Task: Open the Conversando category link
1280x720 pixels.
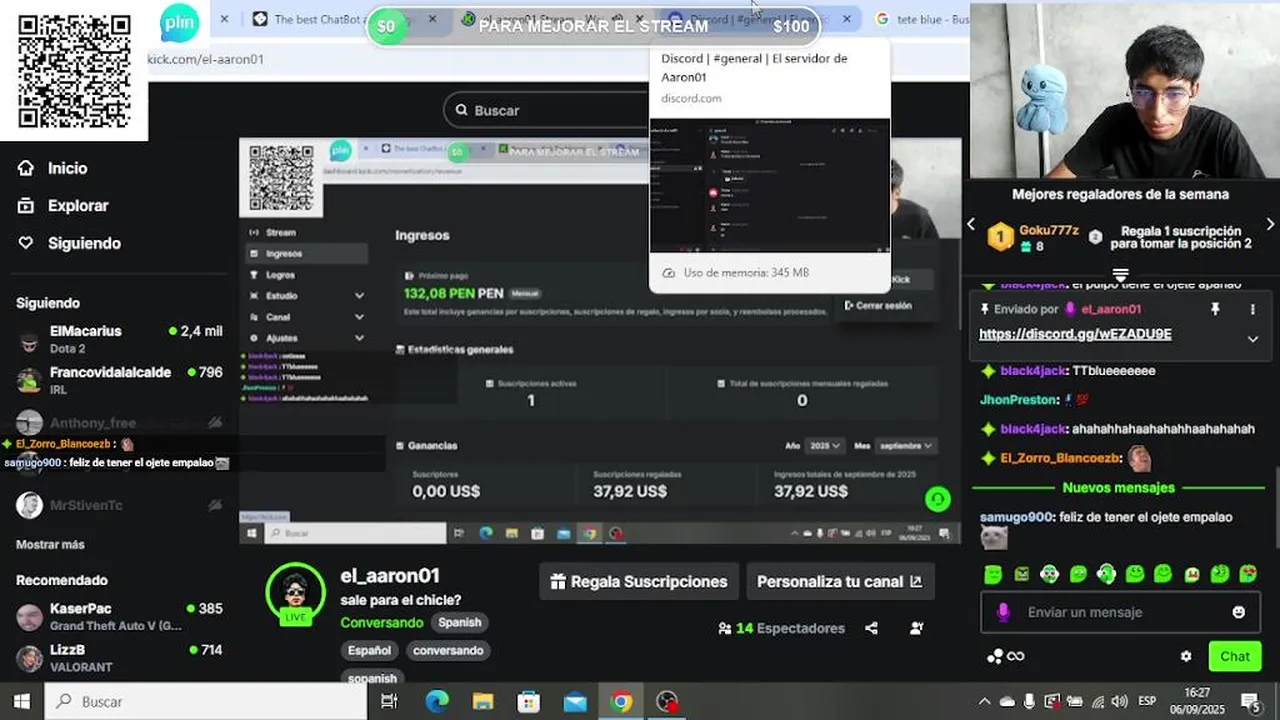Action: pos(382,622)
